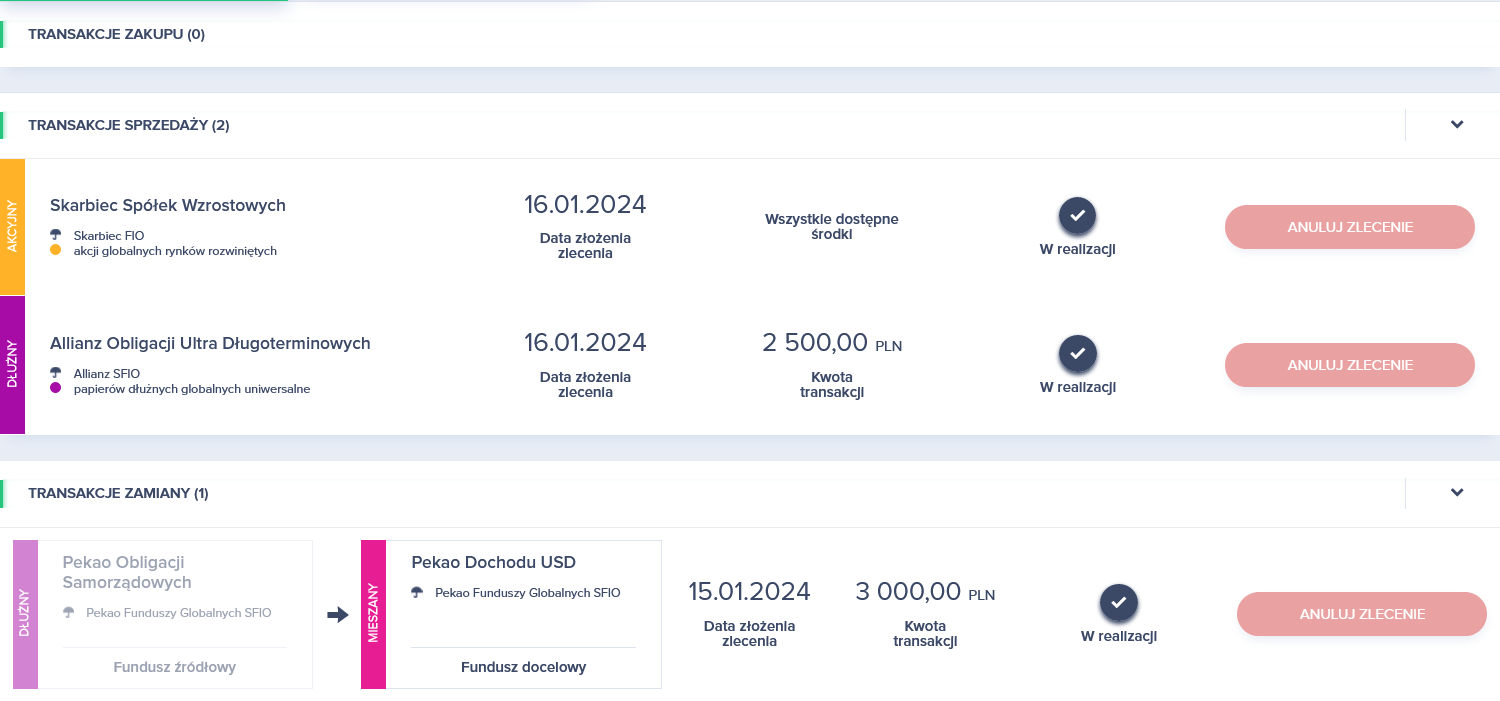Open fund Skarbiec Spółek Wzrostowych
Viewport: 1500px width, 701px height.
pos(168,205)
